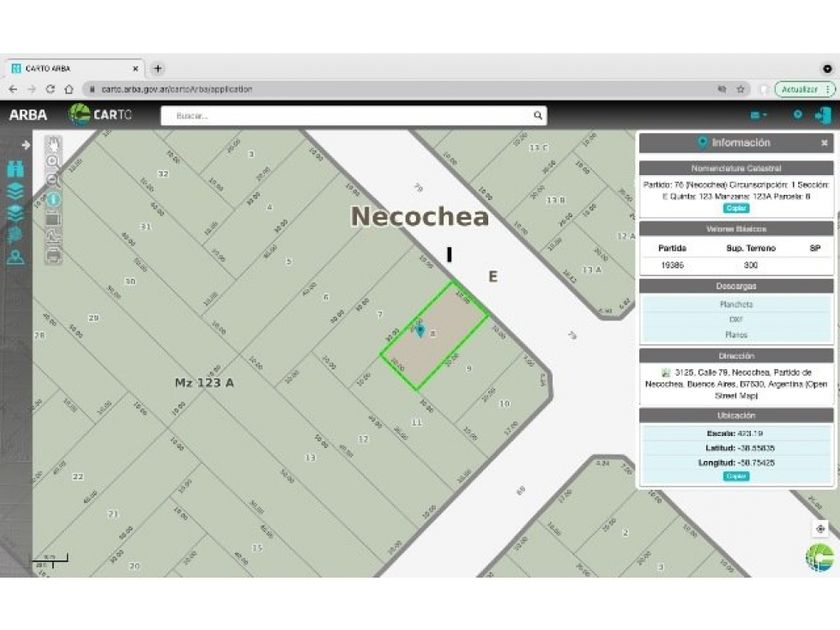Bookmark the page with the star icon
The image size is (840, 630).
740,89
